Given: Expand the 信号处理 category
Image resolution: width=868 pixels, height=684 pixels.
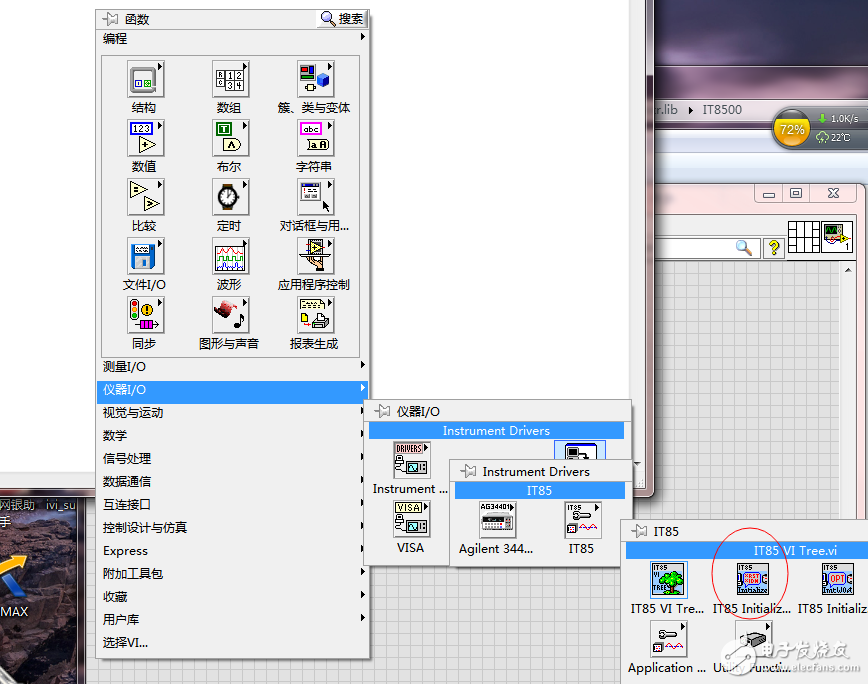Looking at the screenshot, I should coord(231,458).
